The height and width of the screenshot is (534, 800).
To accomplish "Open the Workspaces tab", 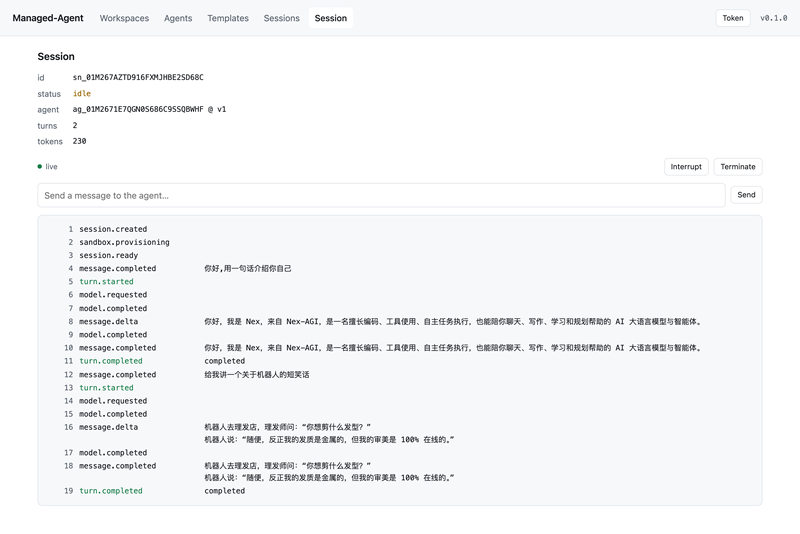I will click(x=124, y=18).
